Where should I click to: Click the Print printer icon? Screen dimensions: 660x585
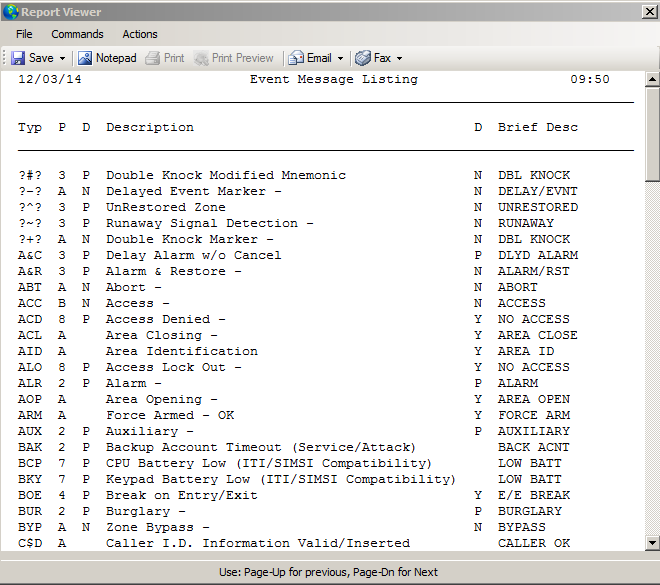pyautogui.click(x=152, y=58)
